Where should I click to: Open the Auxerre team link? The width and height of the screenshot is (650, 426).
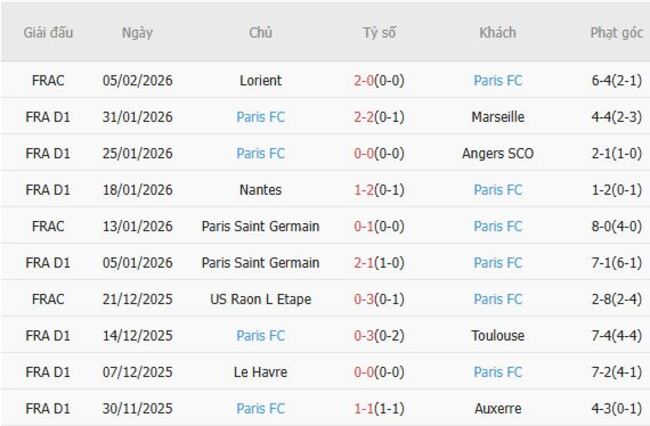coord(497,409)
